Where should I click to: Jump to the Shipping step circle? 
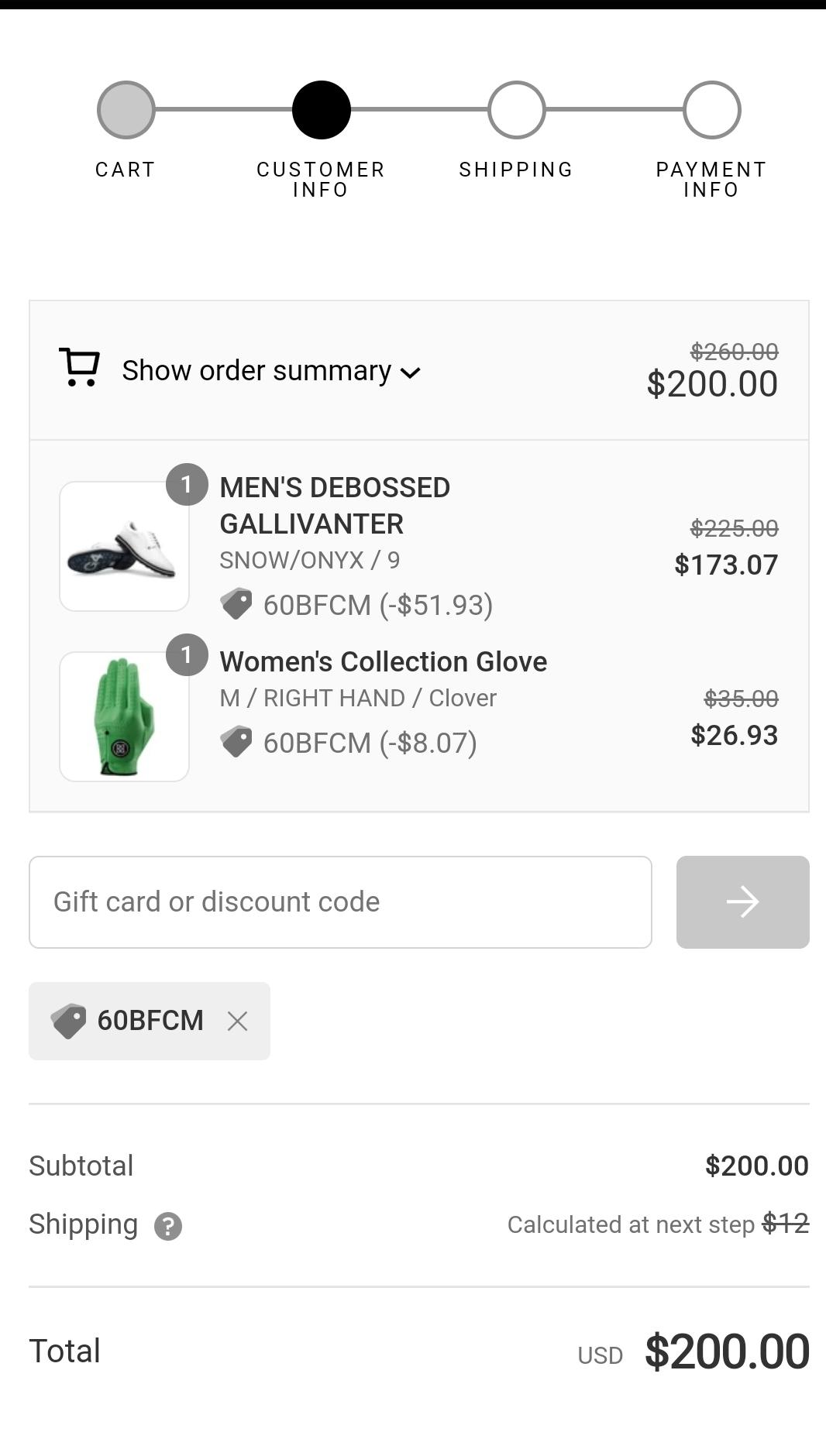[517, 110]
